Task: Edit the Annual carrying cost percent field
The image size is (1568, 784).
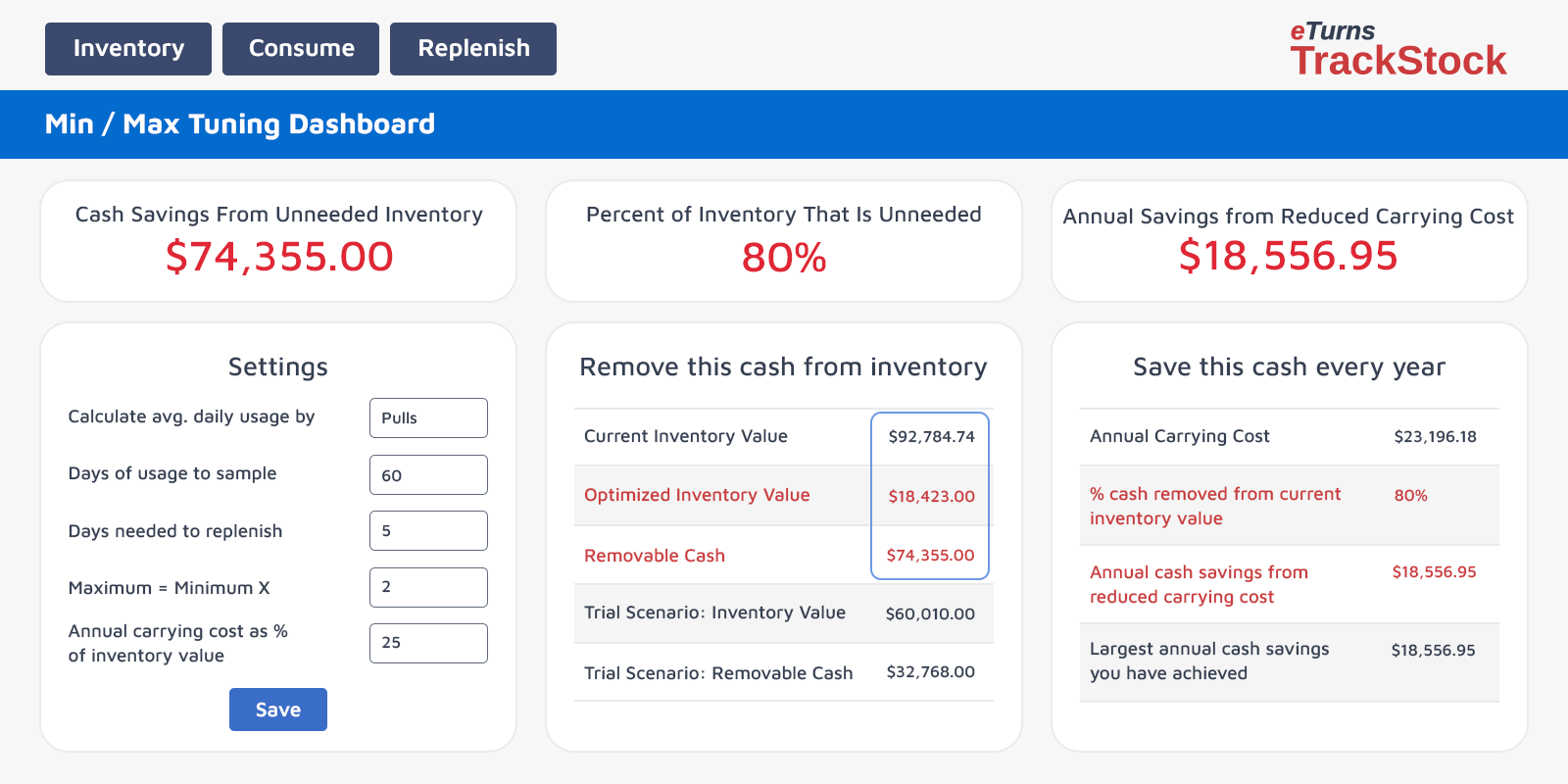Action: click(428, 643)
